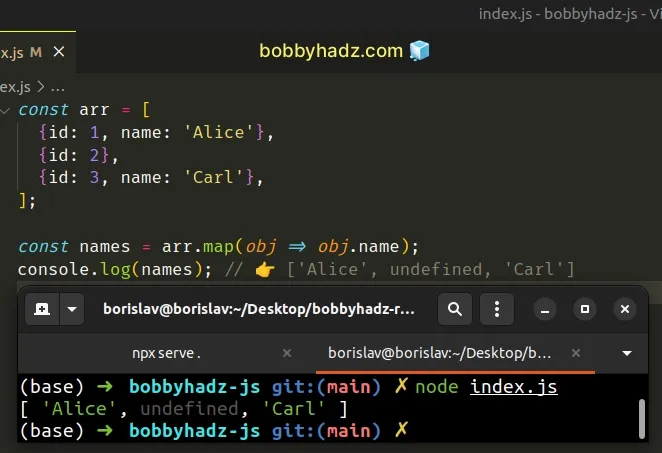The width and height of the screenshot is (662, 453).
Task: Expand the dropdown arrow beside the new-tab icon
Action: tap(71, 310)
